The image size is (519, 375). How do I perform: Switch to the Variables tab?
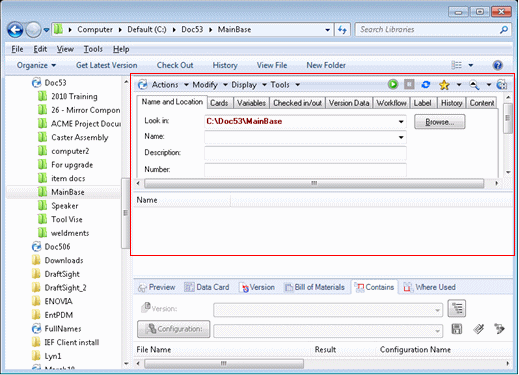tap(251, 103)
